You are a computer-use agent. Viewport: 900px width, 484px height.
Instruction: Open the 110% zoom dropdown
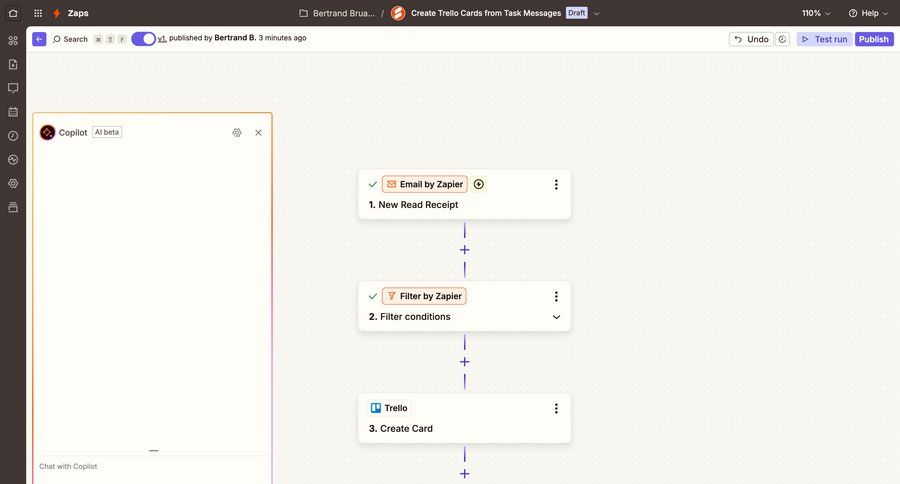816,13
